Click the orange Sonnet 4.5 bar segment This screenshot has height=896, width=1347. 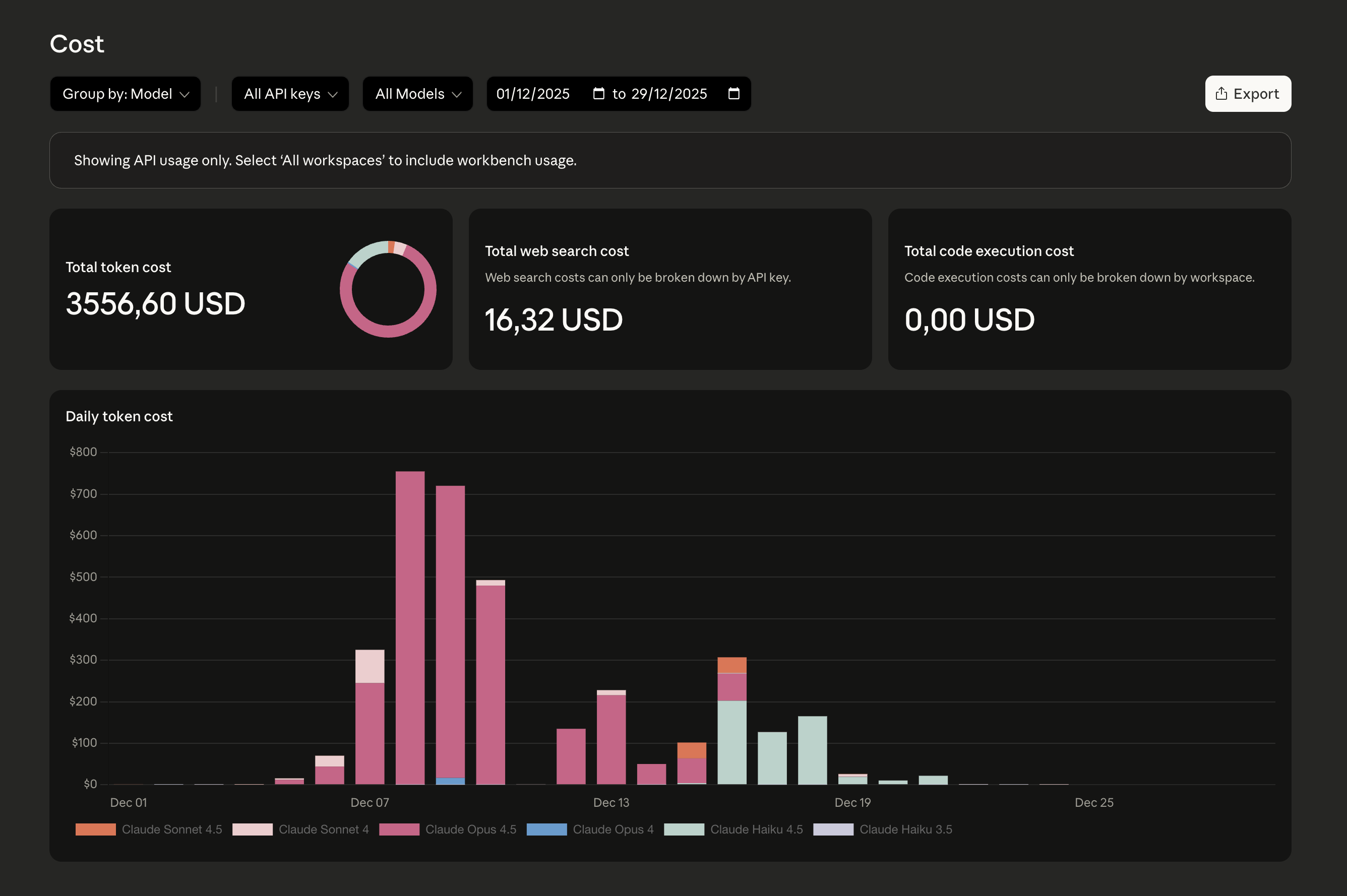pos(731,665)
